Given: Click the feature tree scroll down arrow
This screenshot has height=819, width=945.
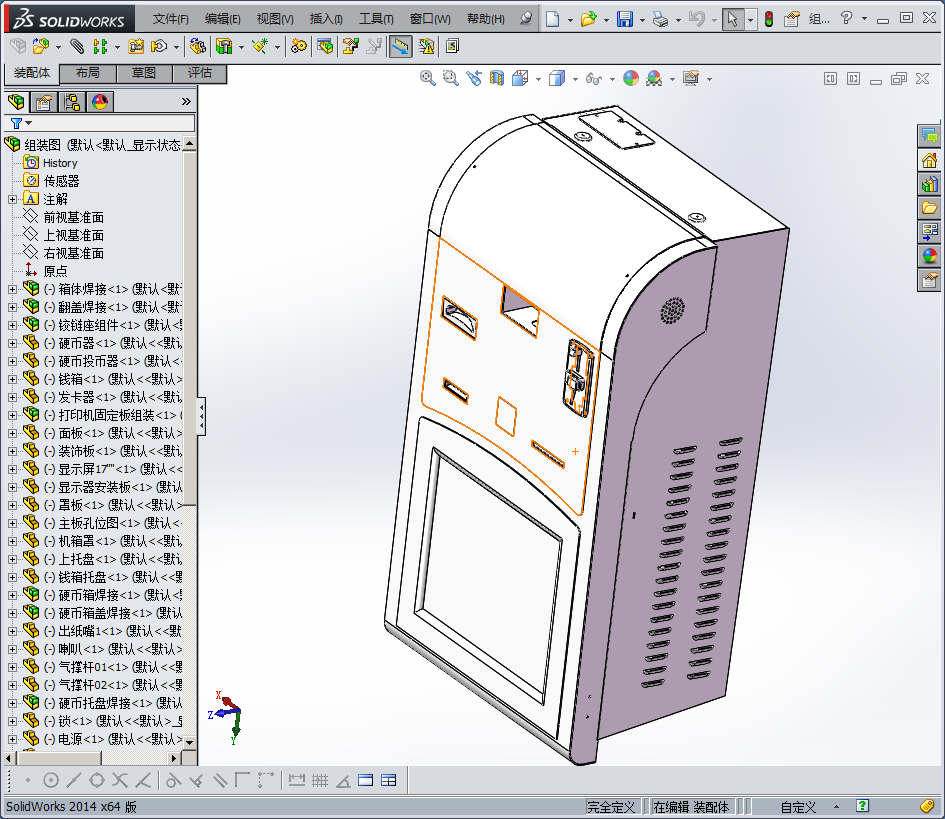Looking at the screenshot, I should (x=189, y=742).
